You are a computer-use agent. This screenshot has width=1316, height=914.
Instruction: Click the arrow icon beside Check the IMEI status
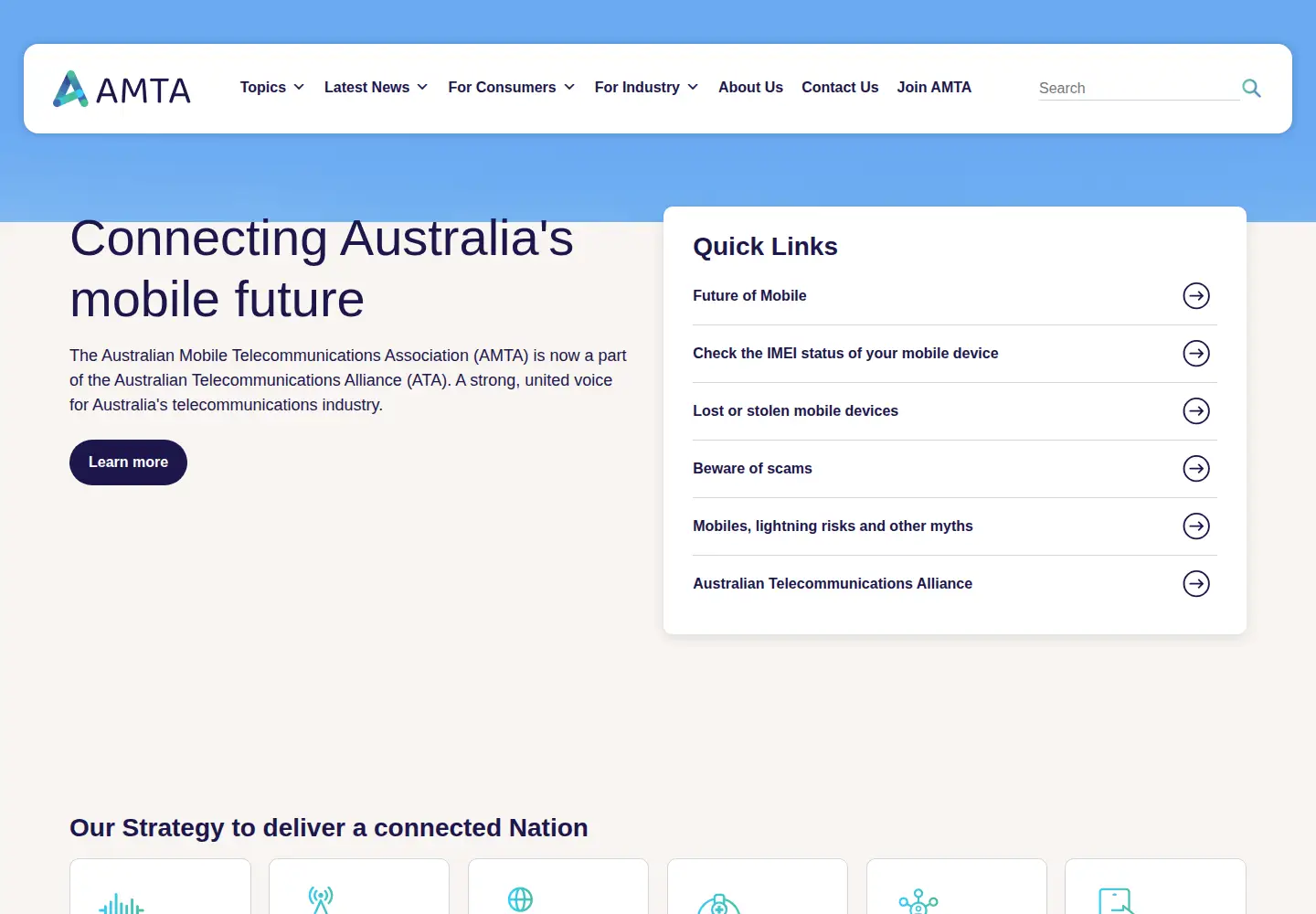[1196, 354]
